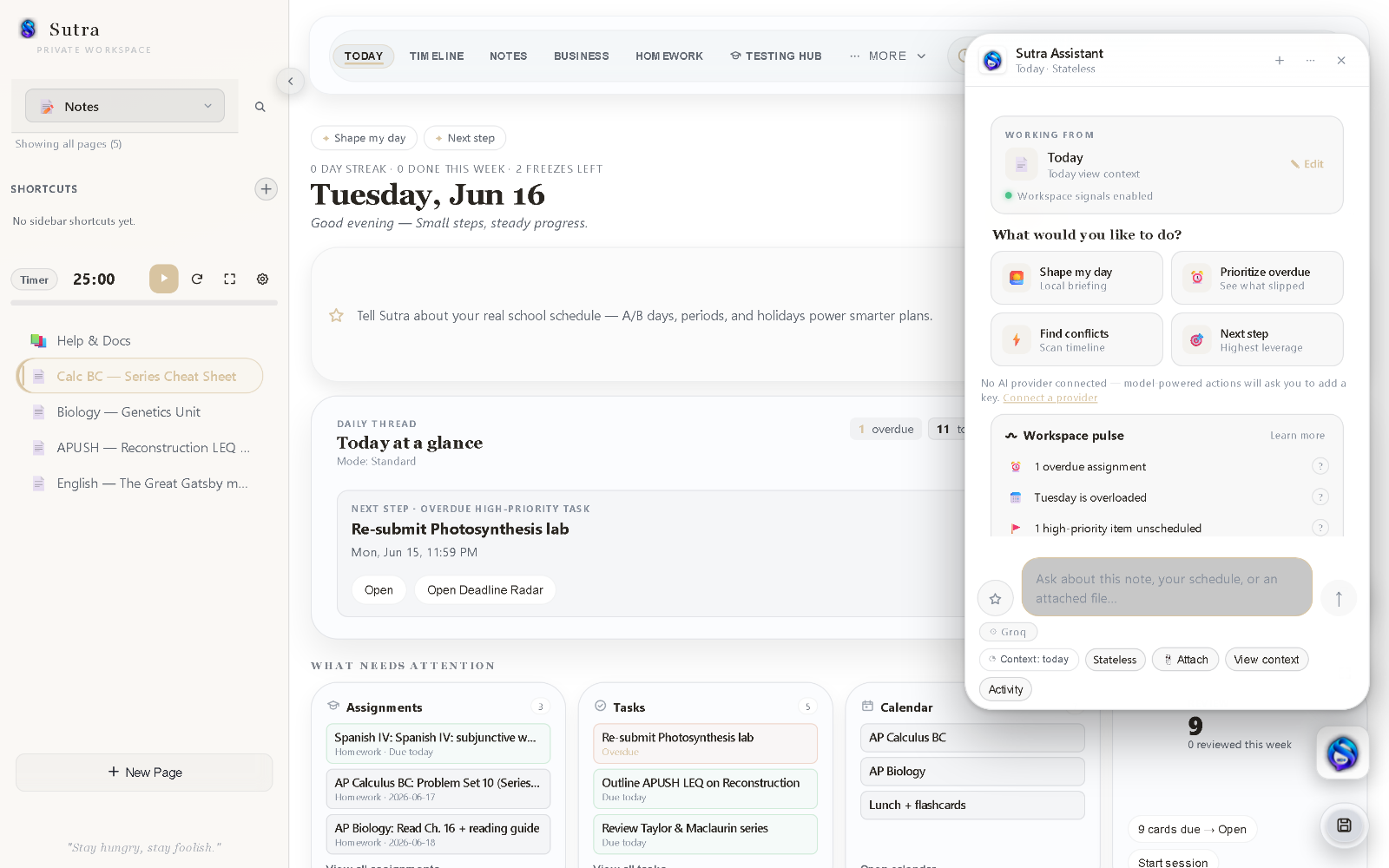
Task: Add a new sidebar shortcut
Action: [x=267, y=189]
